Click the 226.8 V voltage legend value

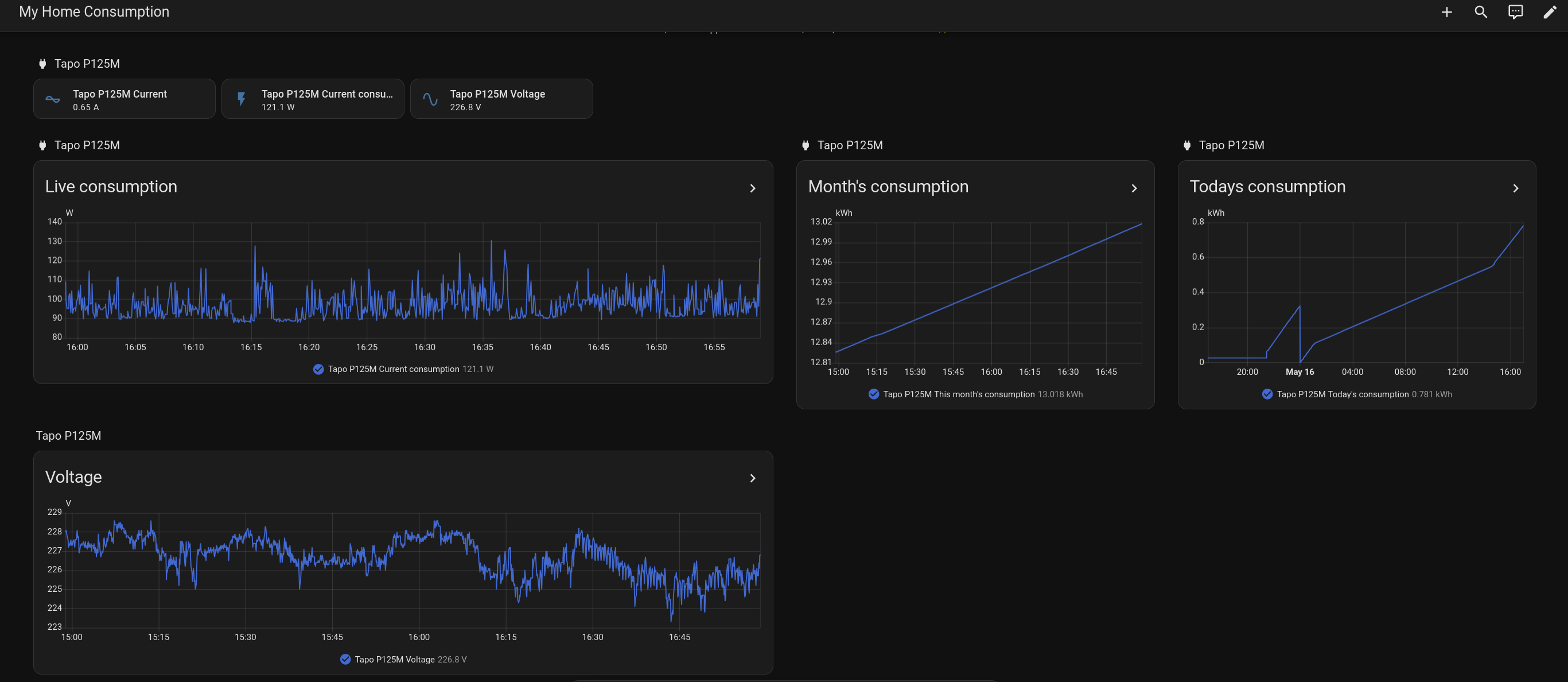pyautogui.click(x=452, y=660)
